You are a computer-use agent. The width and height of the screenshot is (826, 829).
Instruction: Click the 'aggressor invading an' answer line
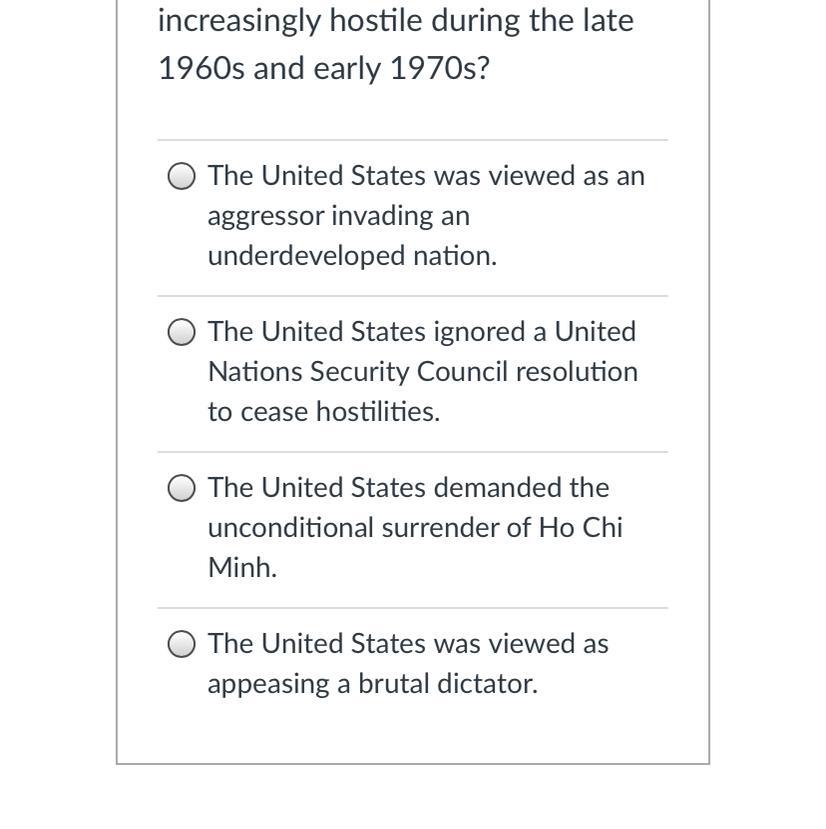tap(338, 216)
